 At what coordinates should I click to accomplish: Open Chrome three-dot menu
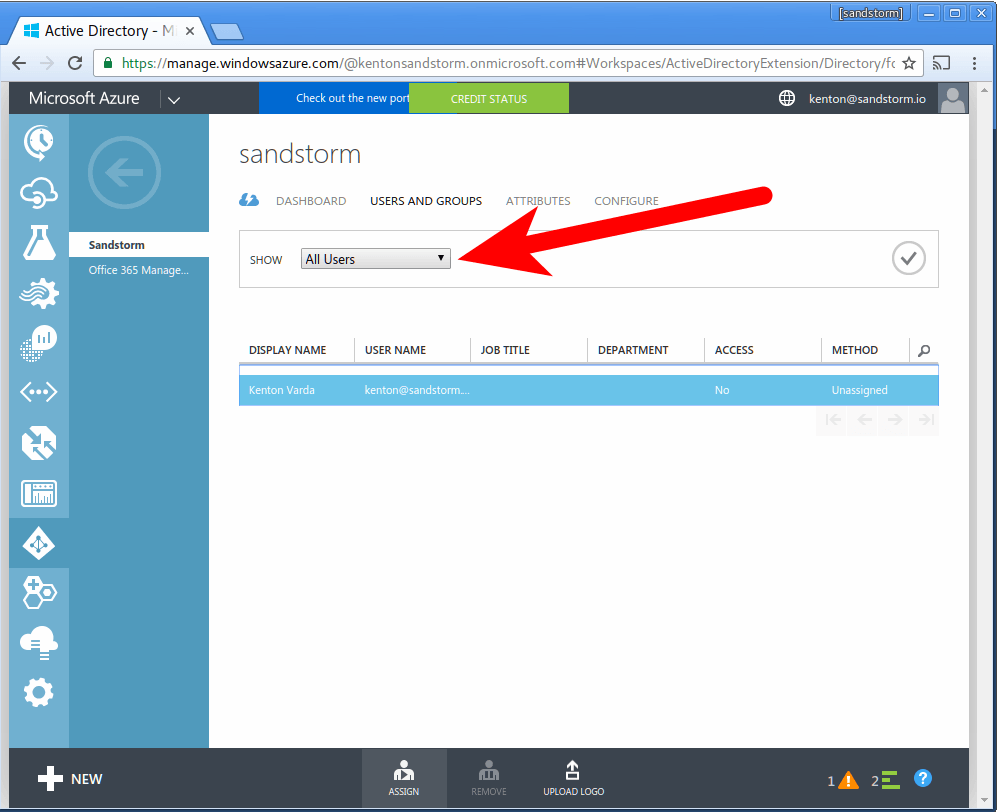(x=974, y=63)
